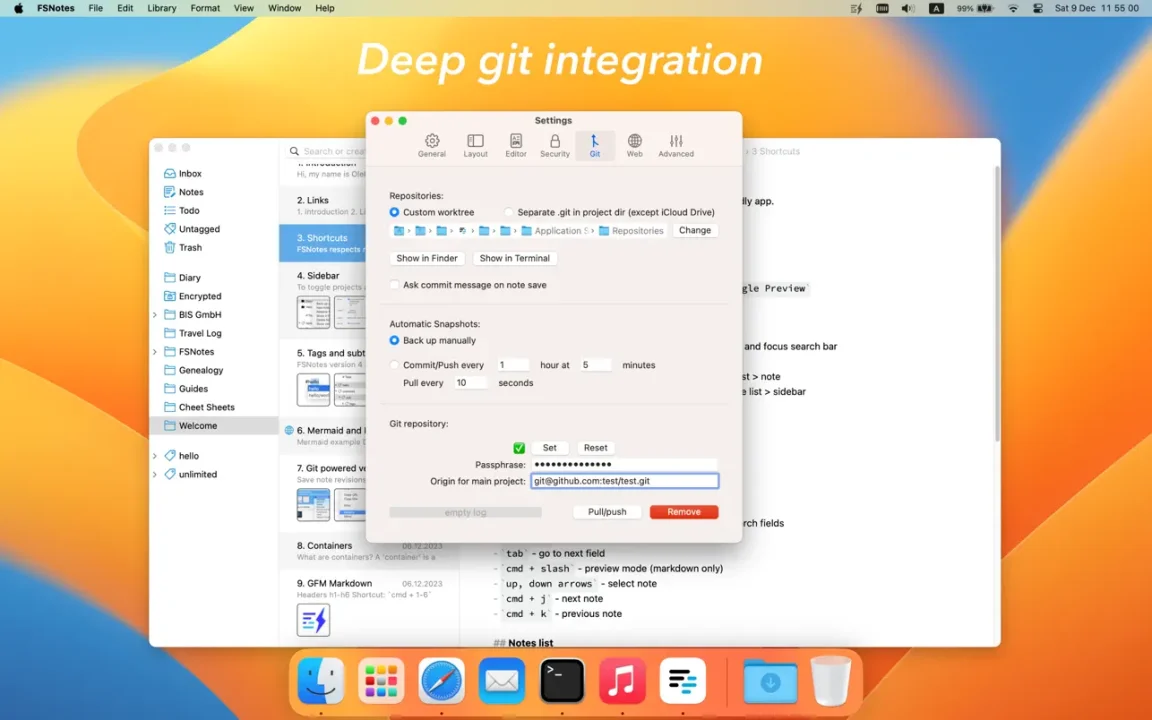
Task: Click Show in Terminal button
Action: [514, 259]
